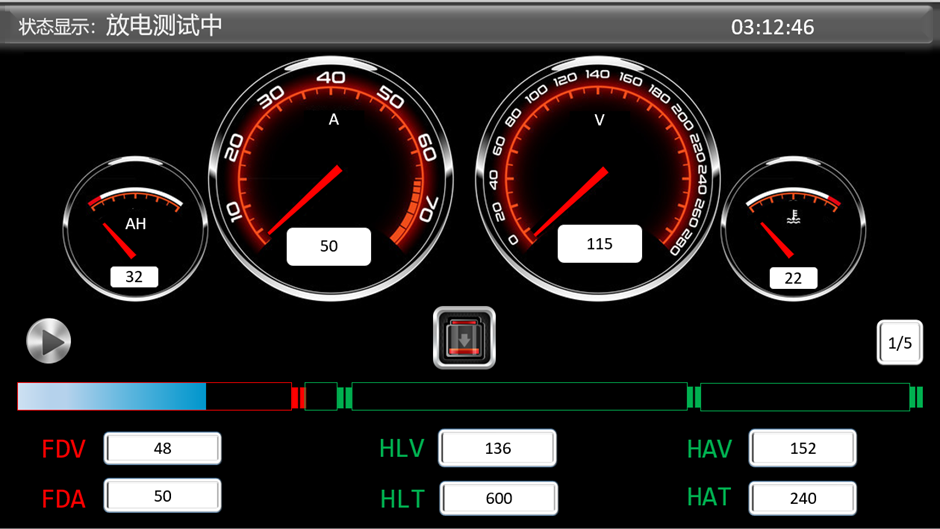This screenshot has height=529, width=940.
Task: Click the red battery discharge icon
Action: (x=464, y=338)
